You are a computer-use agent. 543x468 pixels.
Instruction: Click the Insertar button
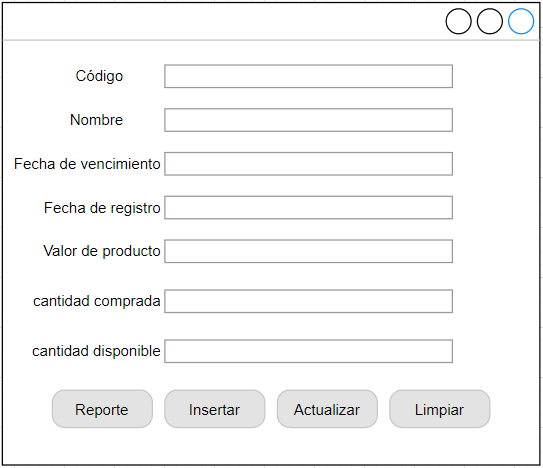click(215, 409)
